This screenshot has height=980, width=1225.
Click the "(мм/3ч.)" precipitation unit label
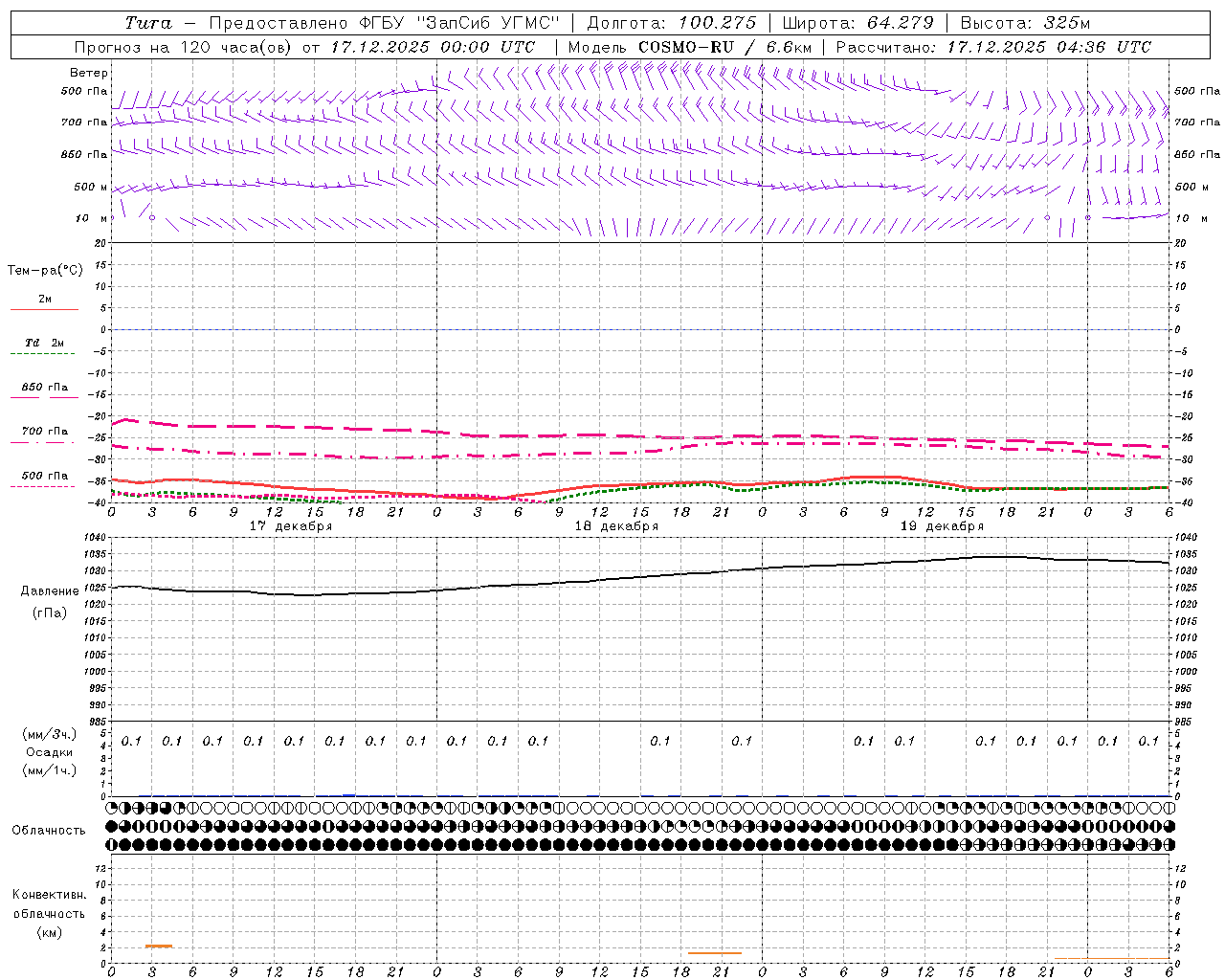click(x=50, y=734)
